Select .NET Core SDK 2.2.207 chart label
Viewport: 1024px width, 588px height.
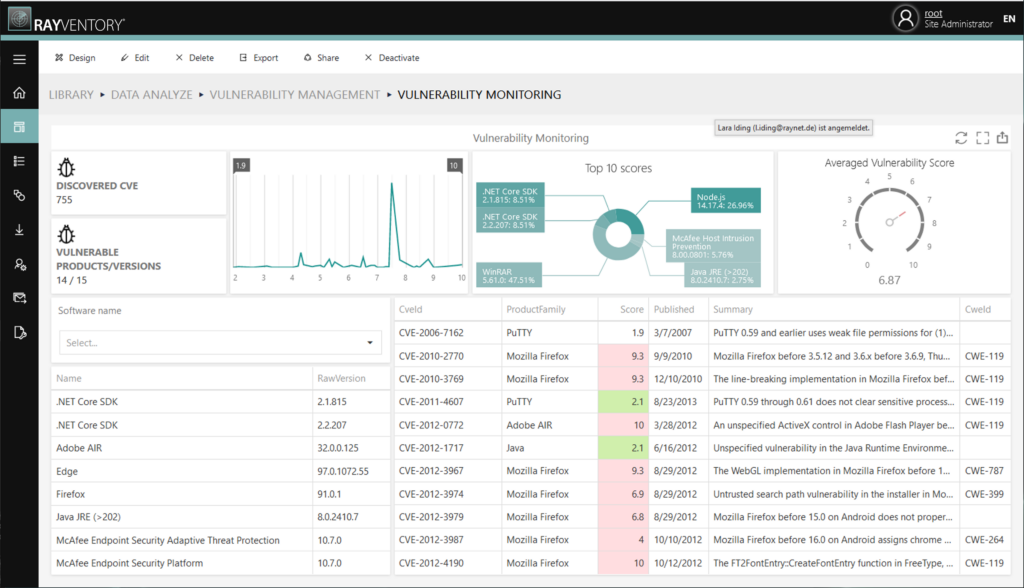[511, 221]
